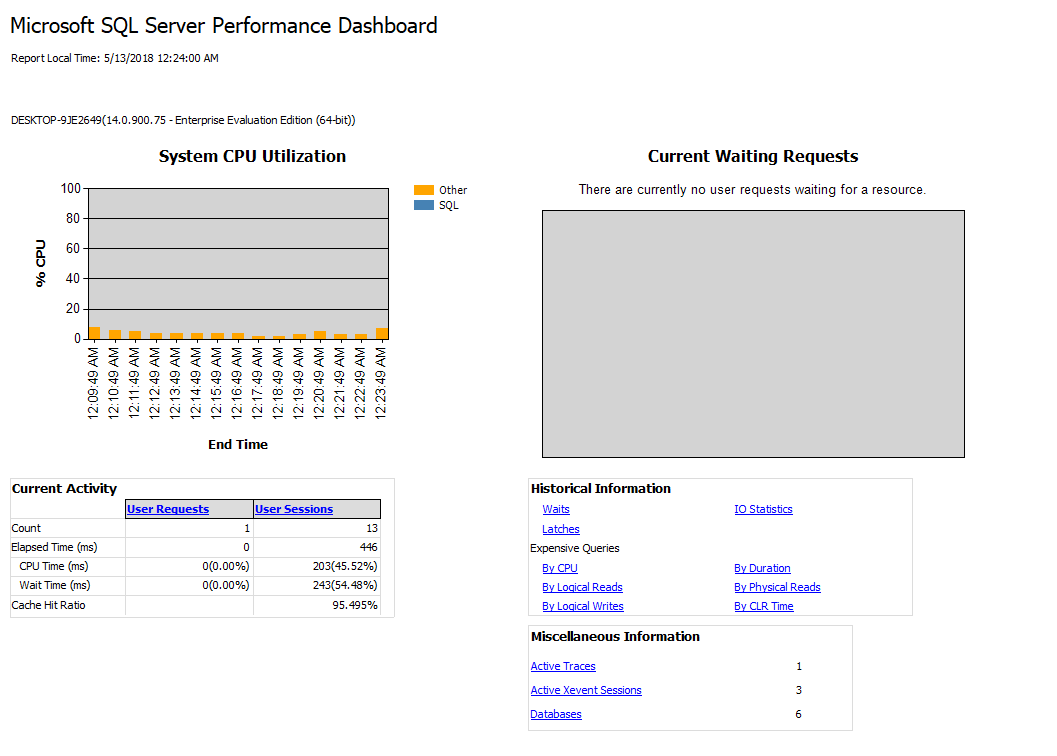This screenshot has width=1057, height=756.
Task: Open the Latches report link
Action: tap(561, 529)
